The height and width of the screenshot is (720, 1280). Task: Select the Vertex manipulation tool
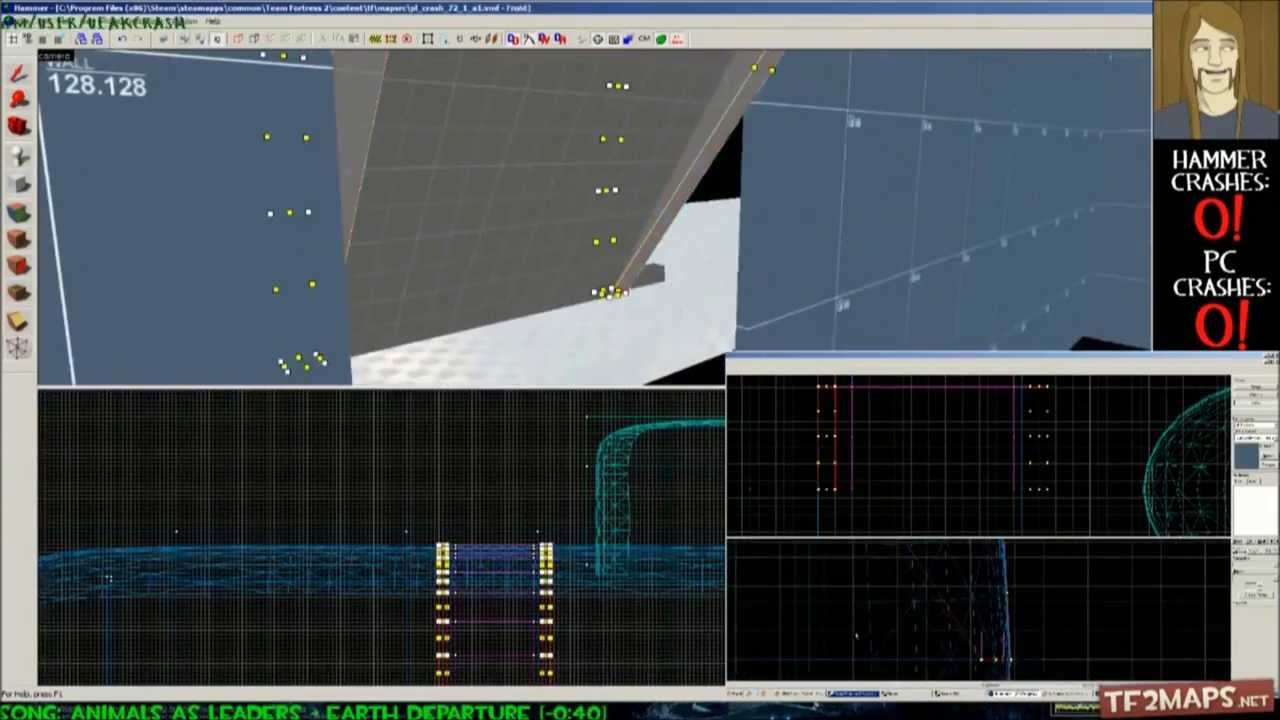[x=18, y=347]
